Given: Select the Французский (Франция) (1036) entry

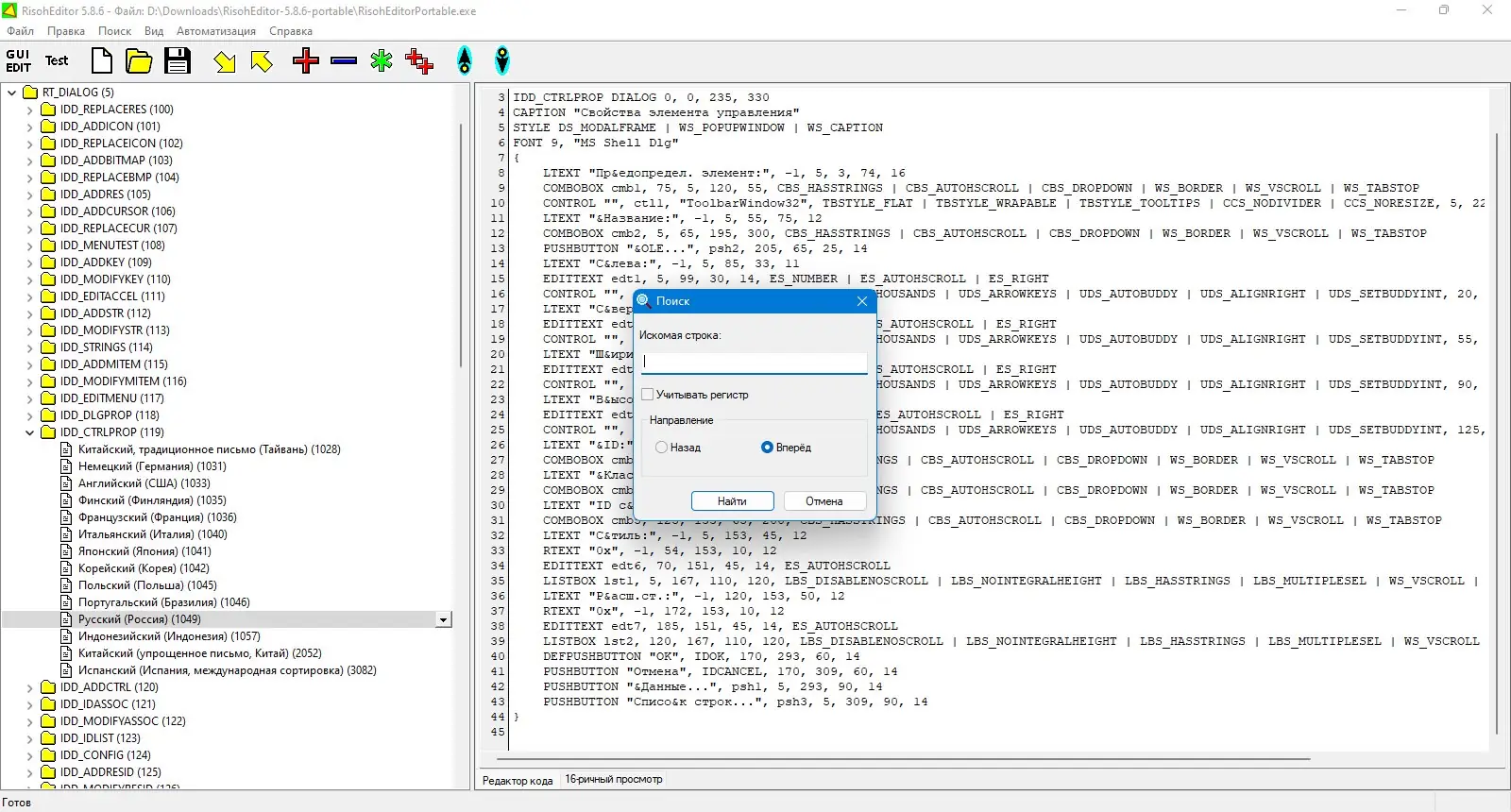Looking at the screenshot, I should pos(158,517).
